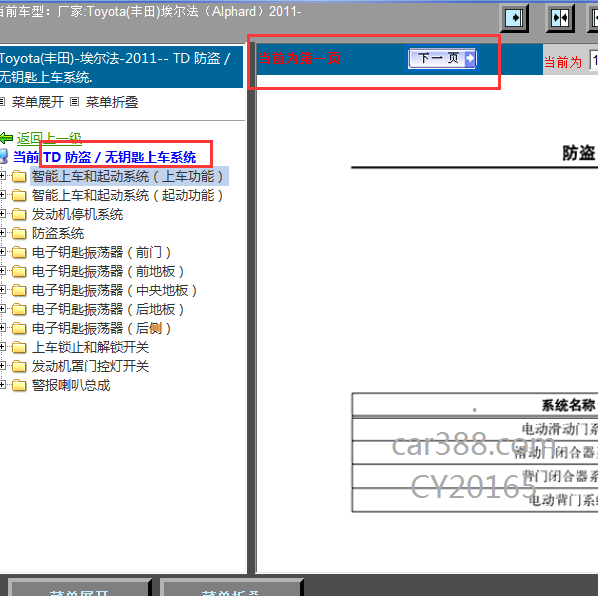Screen dimensions: 598x596
Task: Click bottom 菜单展开 button
Action: coord(80,588)
